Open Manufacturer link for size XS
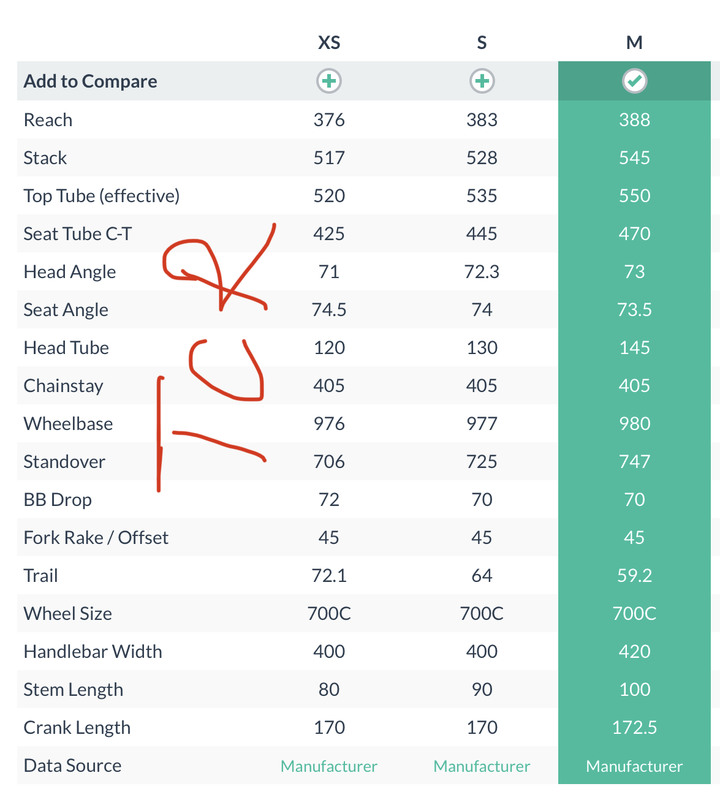720x800 pixels. [329, 766]
